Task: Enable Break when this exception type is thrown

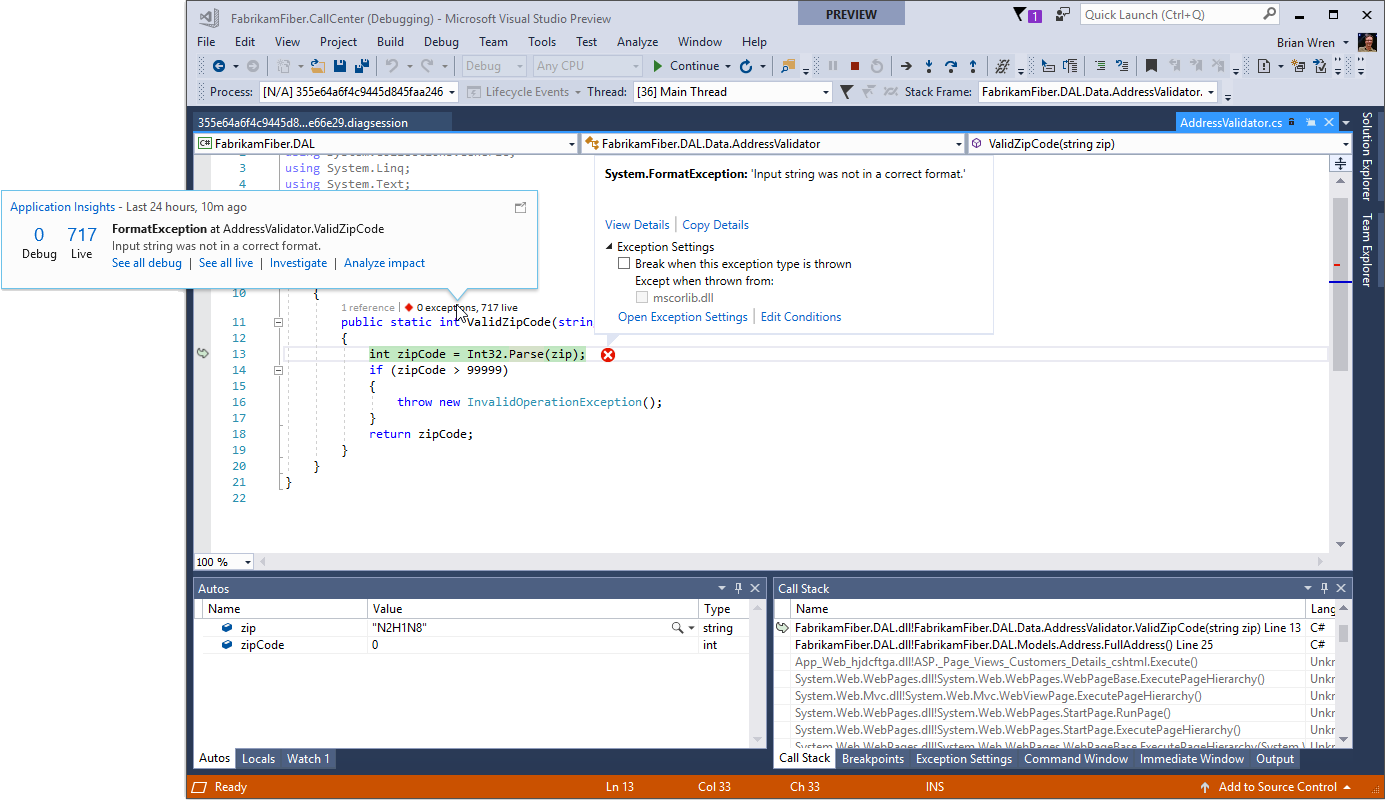Action: coord(624,263)
